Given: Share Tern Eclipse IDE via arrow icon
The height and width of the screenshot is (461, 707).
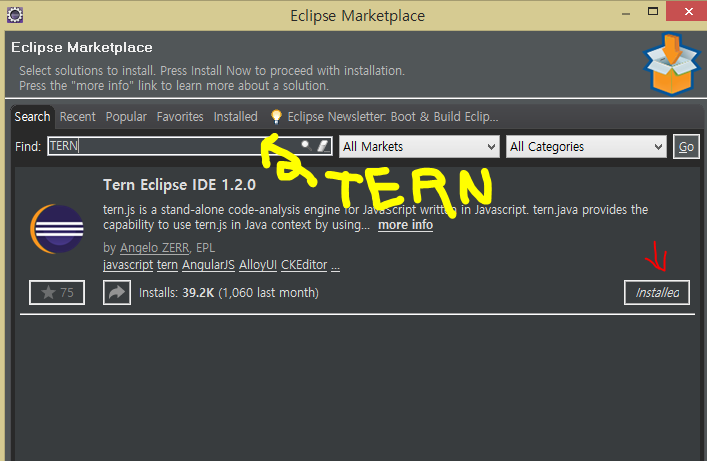Looking at the screenshot, I should (x=117, y=293).
